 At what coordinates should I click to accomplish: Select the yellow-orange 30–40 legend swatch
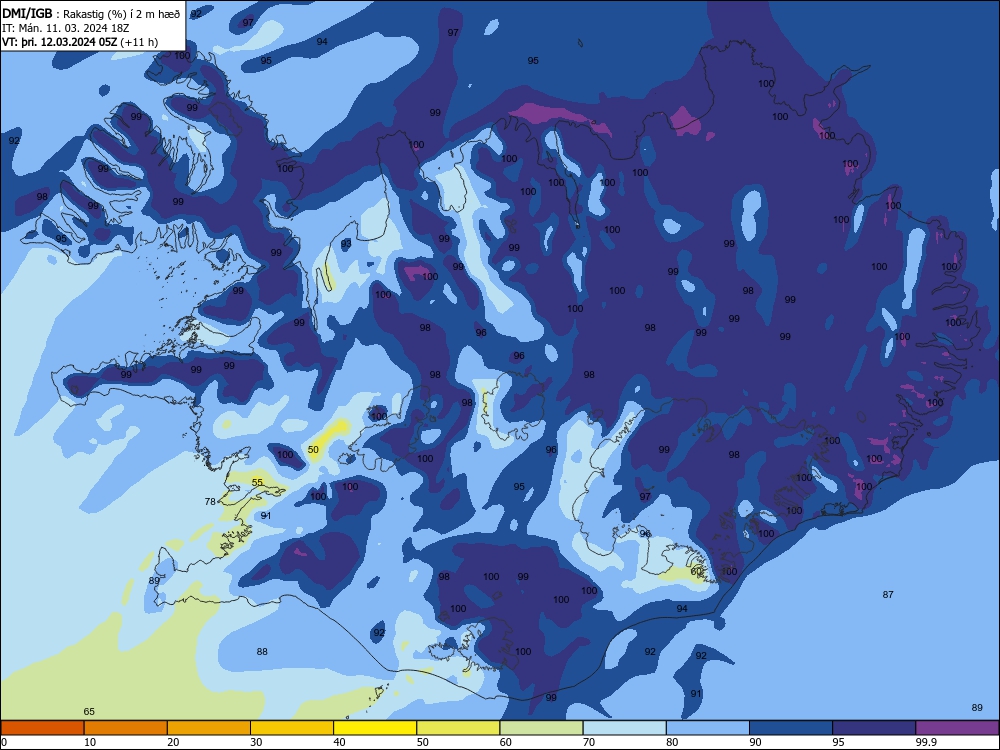(292, 728)
